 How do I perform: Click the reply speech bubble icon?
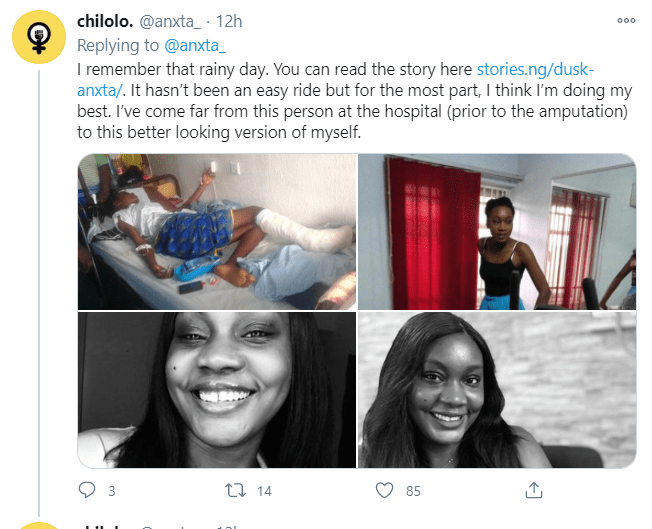pos(87,490)
